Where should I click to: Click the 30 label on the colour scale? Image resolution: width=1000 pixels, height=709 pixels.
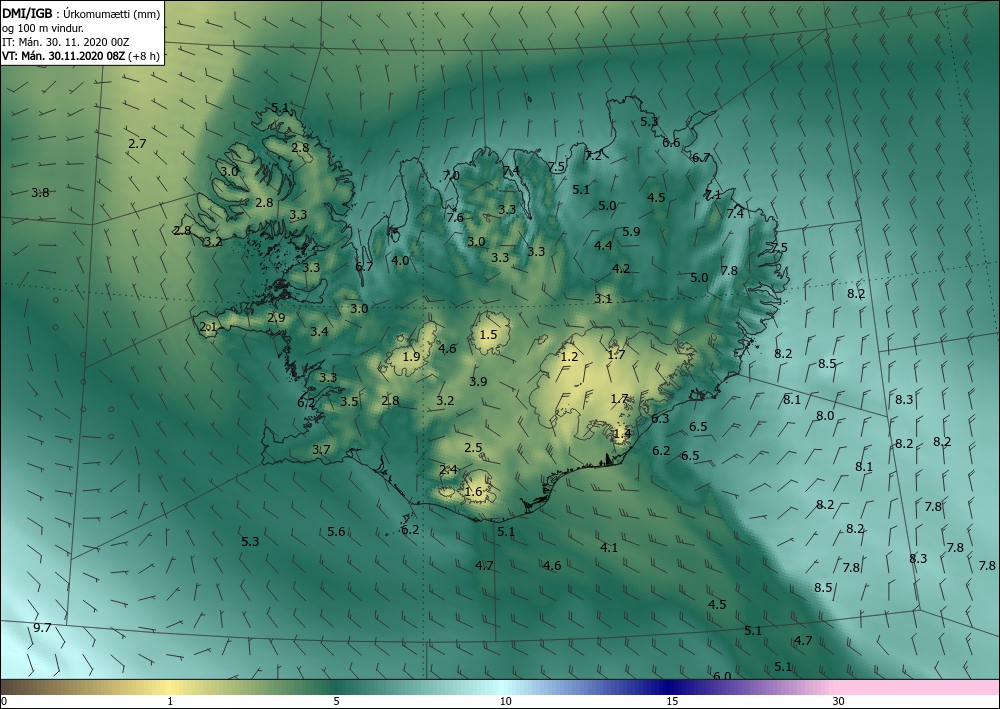839,702
